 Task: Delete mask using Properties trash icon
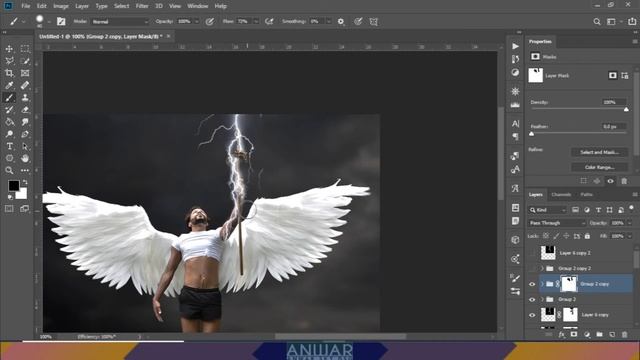click(x=624, y=181)
